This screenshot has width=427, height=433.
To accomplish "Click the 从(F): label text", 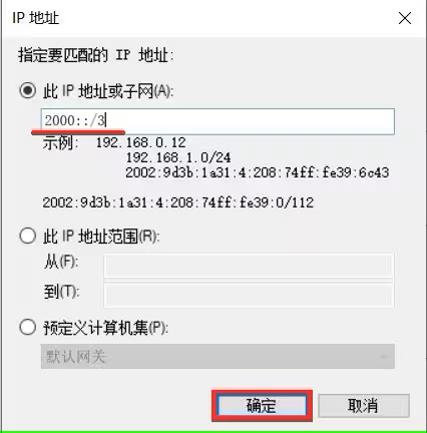I will click(x=61, y=262).
